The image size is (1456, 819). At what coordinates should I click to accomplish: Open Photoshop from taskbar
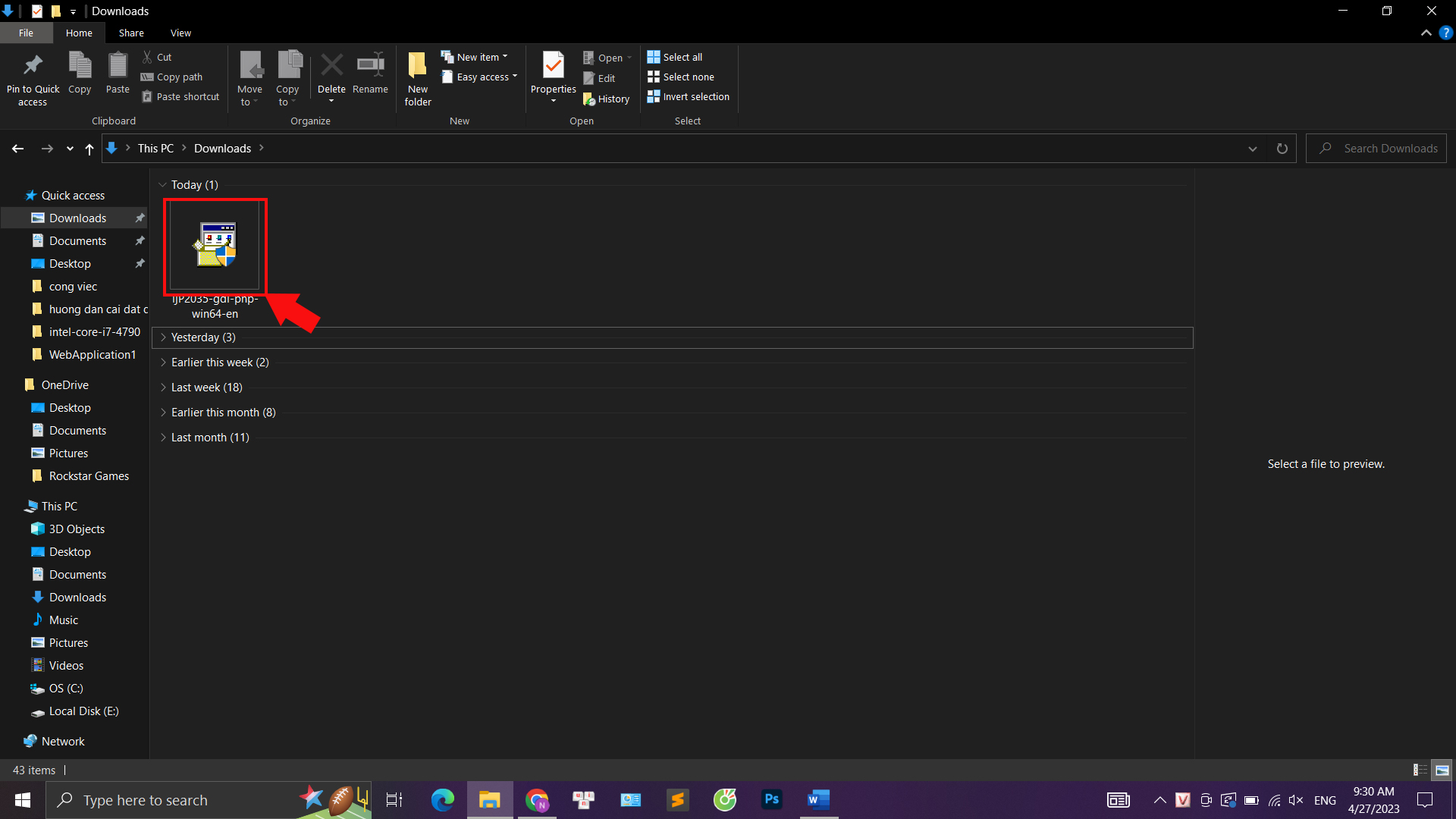coord(772,800)
